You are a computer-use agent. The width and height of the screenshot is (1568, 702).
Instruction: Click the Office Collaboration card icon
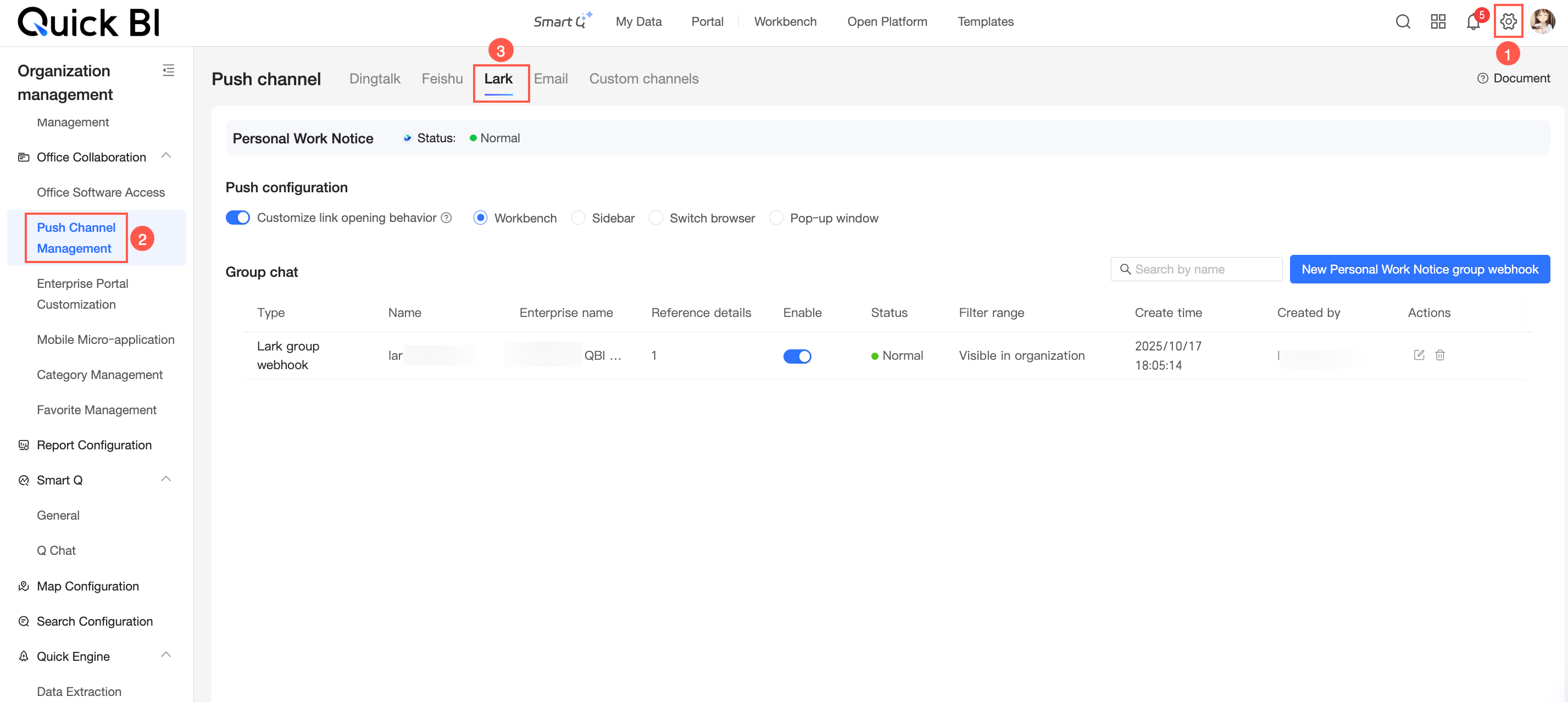click(x=24, y=158)
